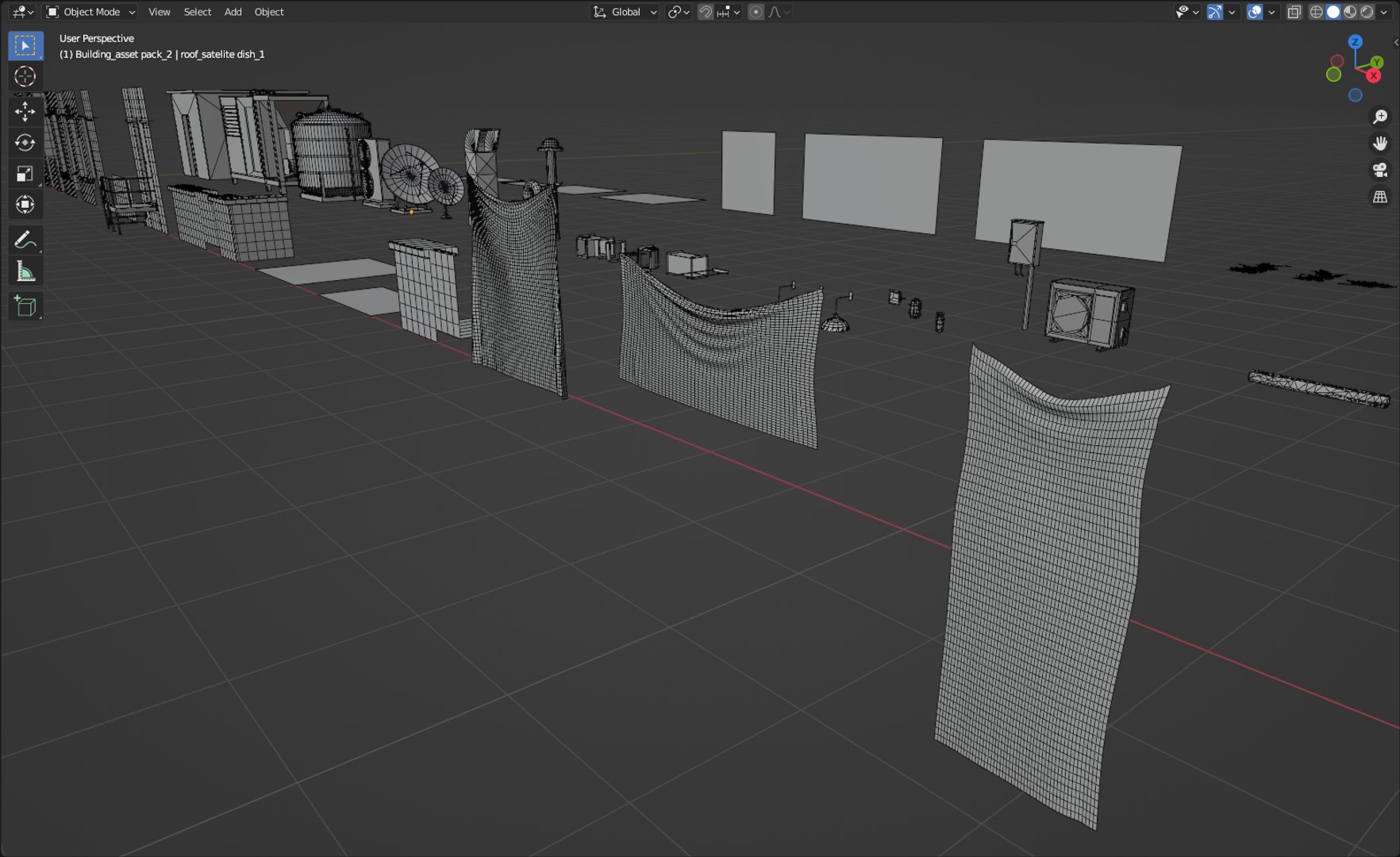Open the shading options dropdown arrow
Image resolution: width=1400 pixels, height=857 pixels.
click(1384, 12)
